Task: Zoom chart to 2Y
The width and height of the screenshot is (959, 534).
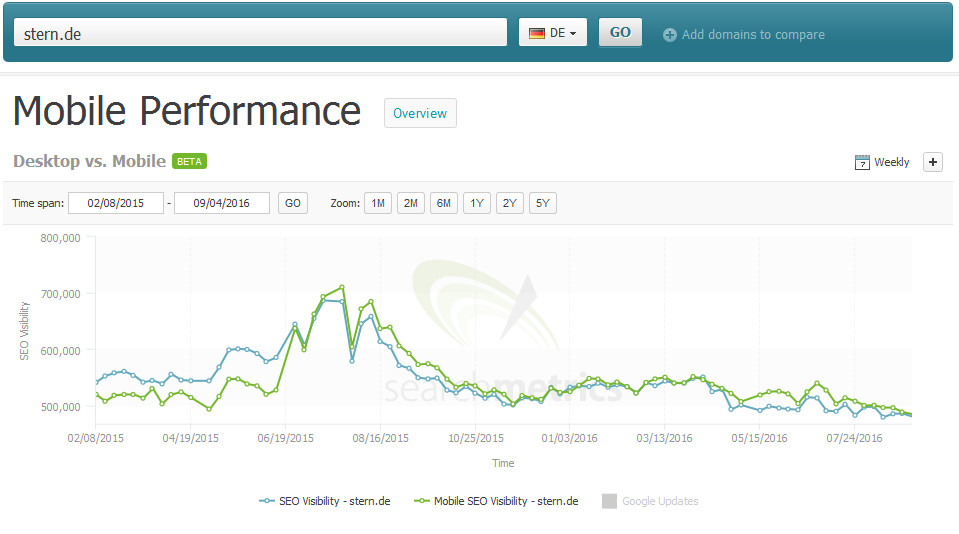Action: (x=510, y=203)
